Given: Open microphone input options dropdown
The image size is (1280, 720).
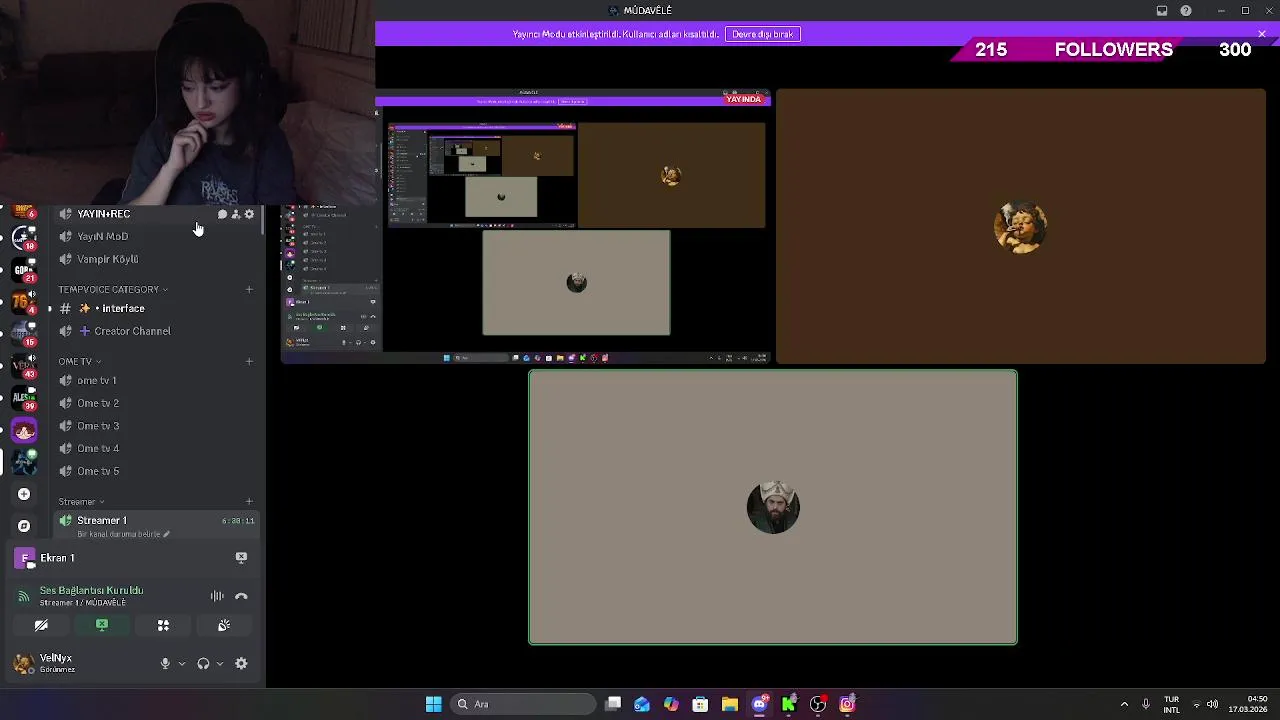Looking at the screenshot, I should click(181, 664).
